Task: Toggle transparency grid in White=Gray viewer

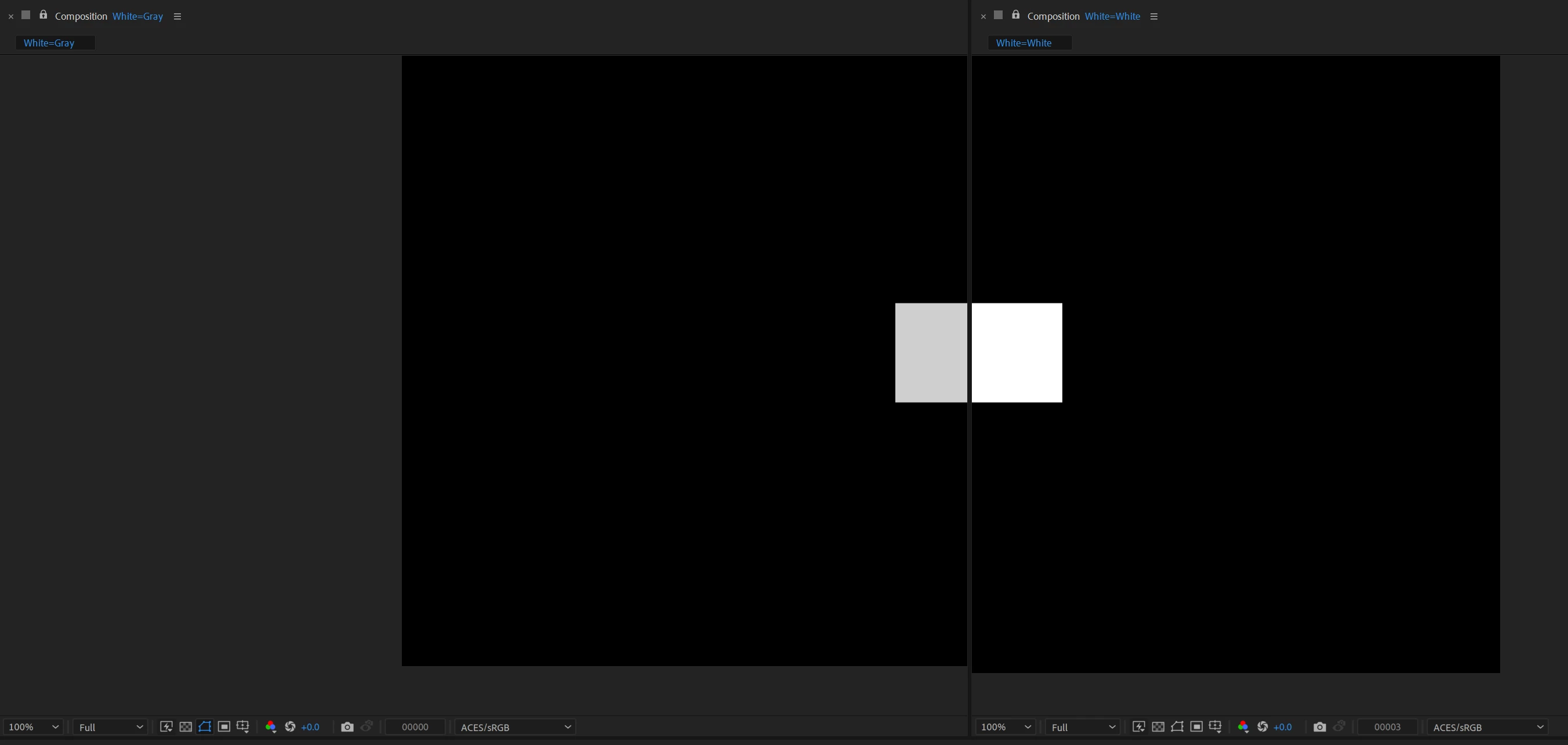Action: 186,727
